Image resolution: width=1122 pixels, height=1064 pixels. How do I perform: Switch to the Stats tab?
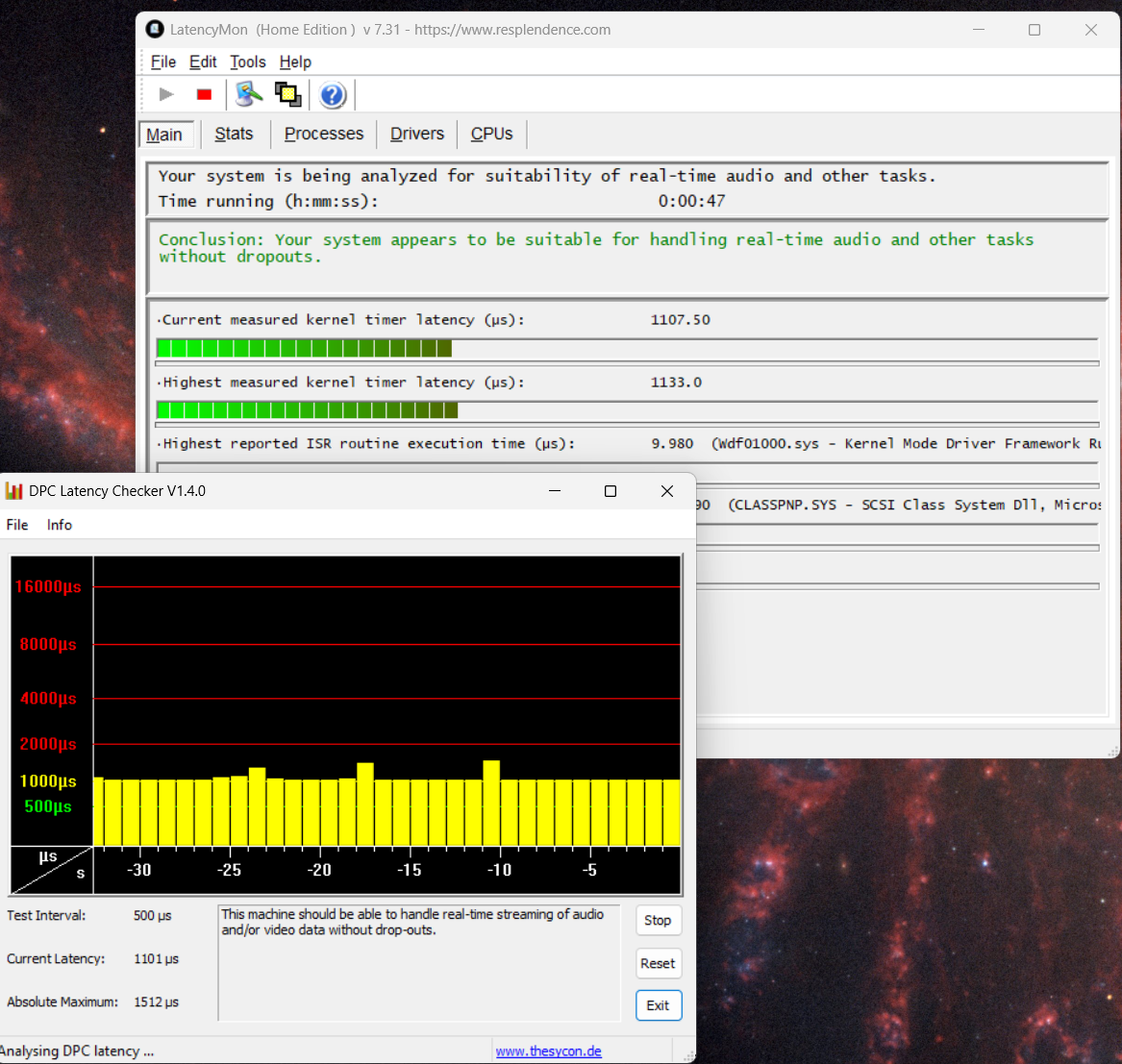[234, 134]
